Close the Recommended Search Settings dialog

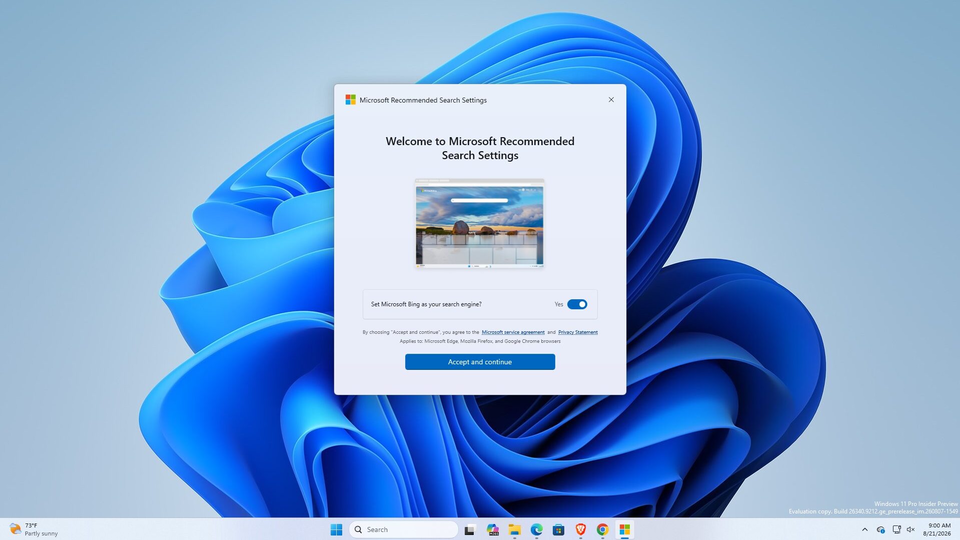click(611, 100)
